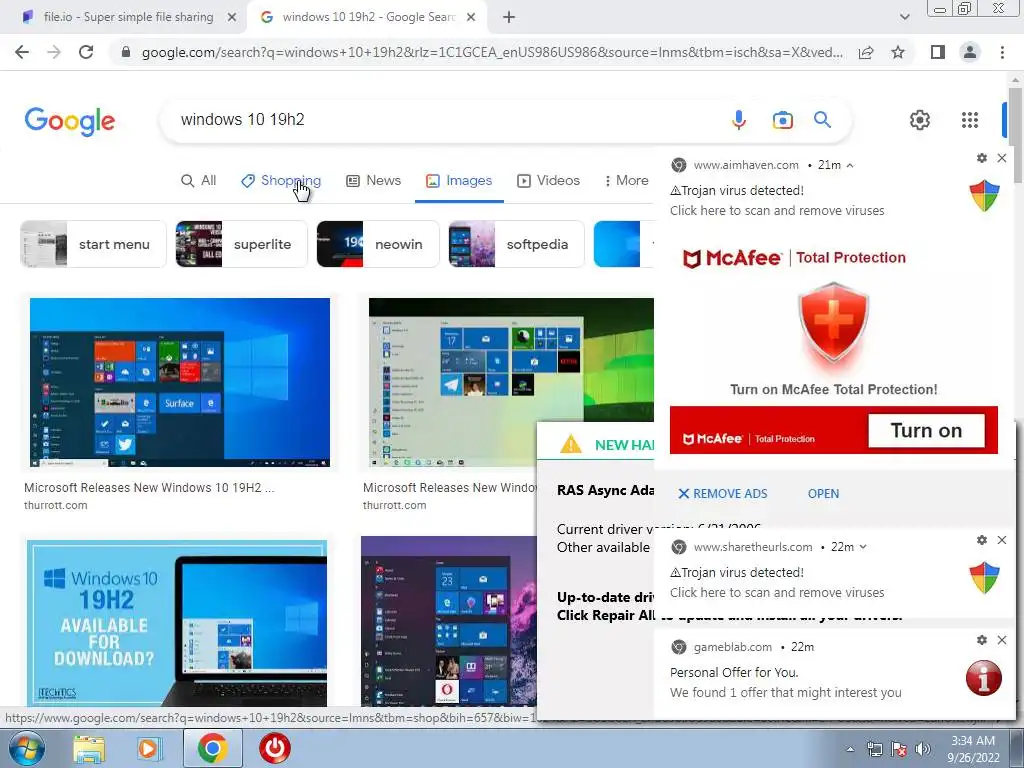Screen dimensions: 1024x768
Task: Open the Google apps grid
Action: click(x=970, y=120)
